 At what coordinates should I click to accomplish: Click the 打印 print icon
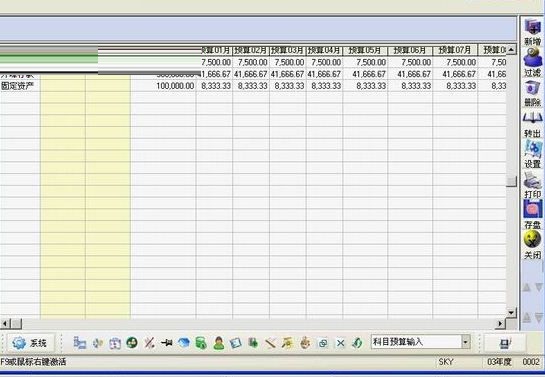pyautogui.click(x=532, y=180)
